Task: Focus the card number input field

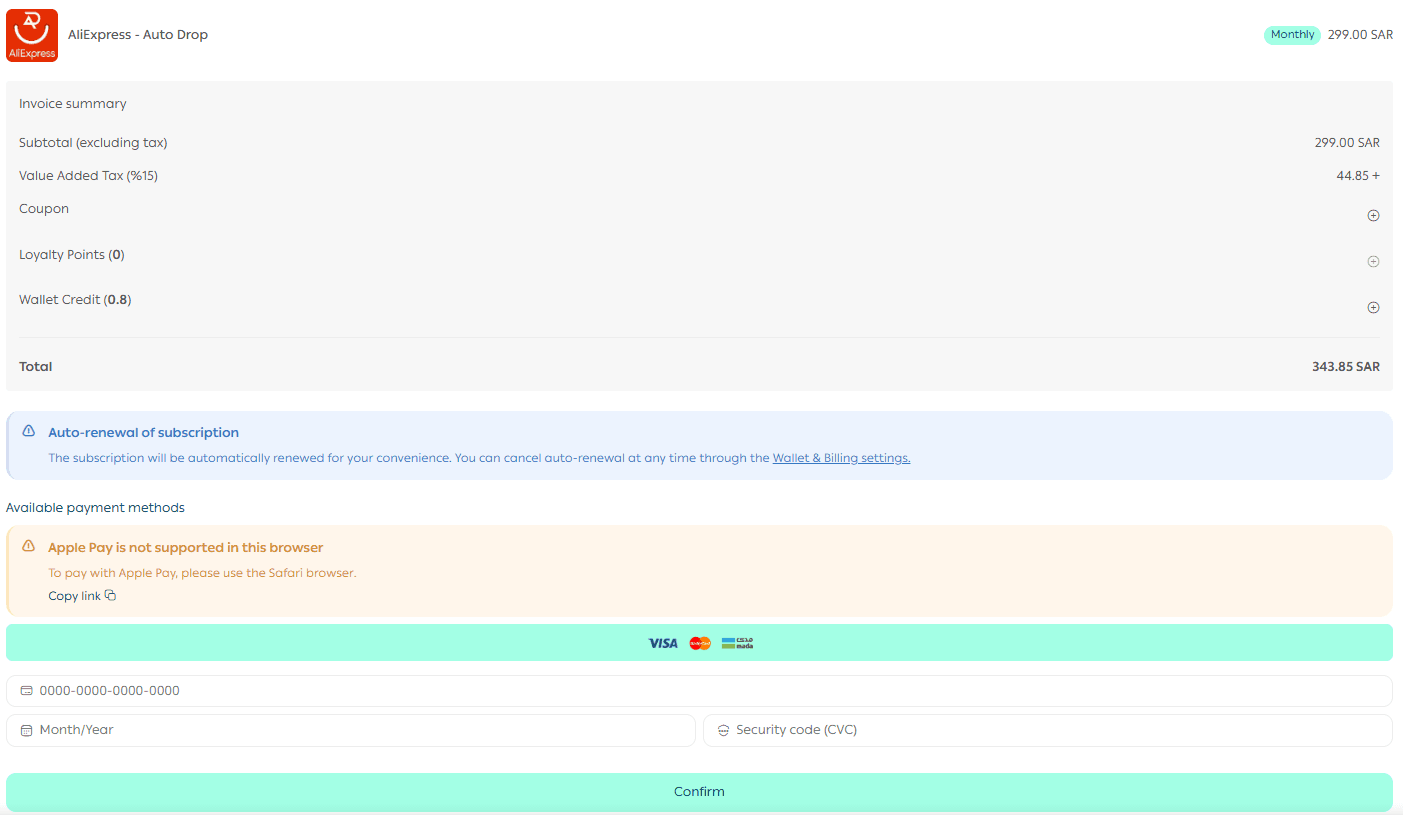Action: 700,691
